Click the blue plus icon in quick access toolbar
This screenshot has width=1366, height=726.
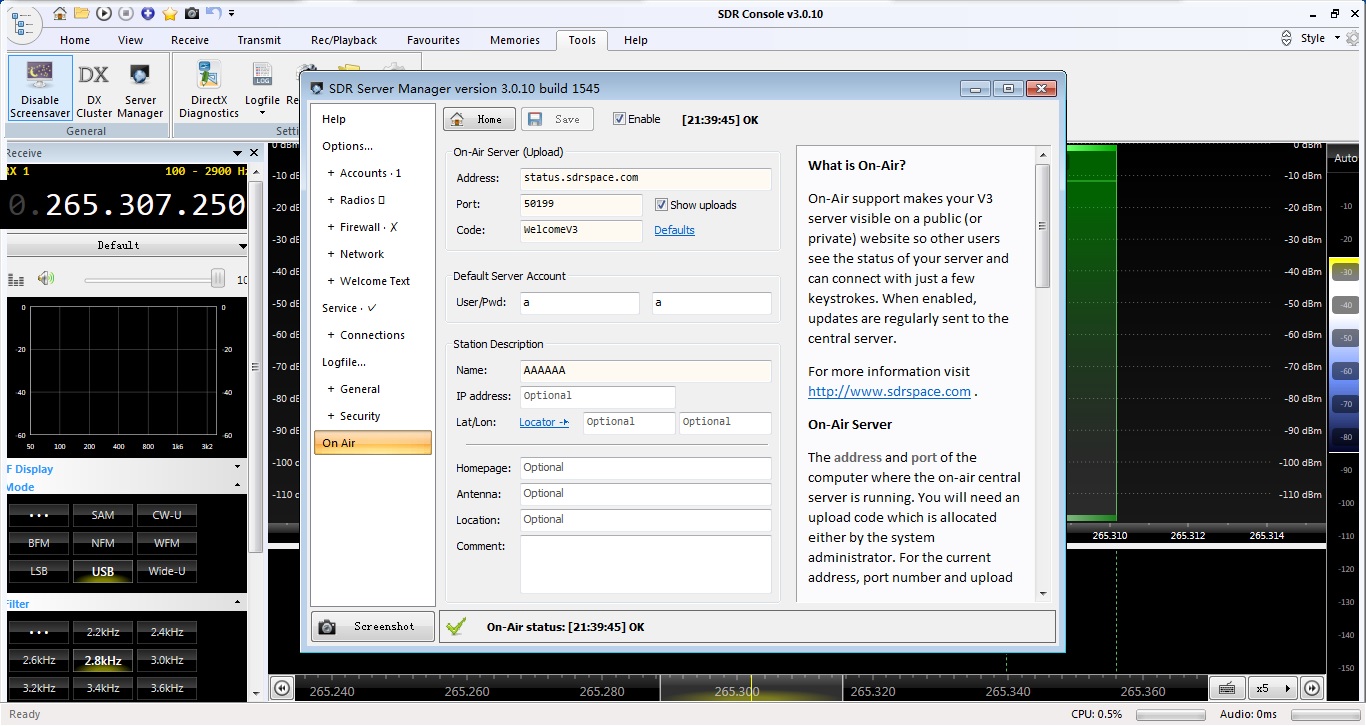(148, 14)
